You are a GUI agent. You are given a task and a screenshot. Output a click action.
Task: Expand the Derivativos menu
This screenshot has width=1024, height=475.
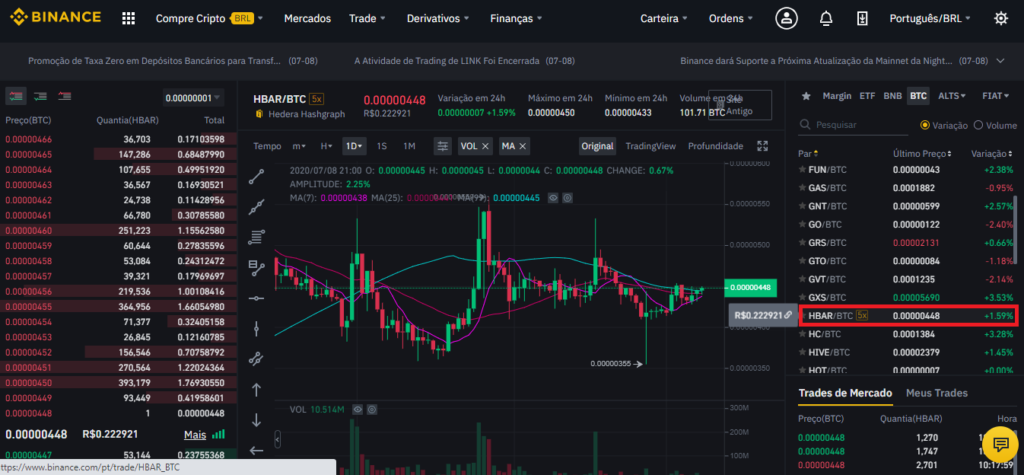(438, 18)
